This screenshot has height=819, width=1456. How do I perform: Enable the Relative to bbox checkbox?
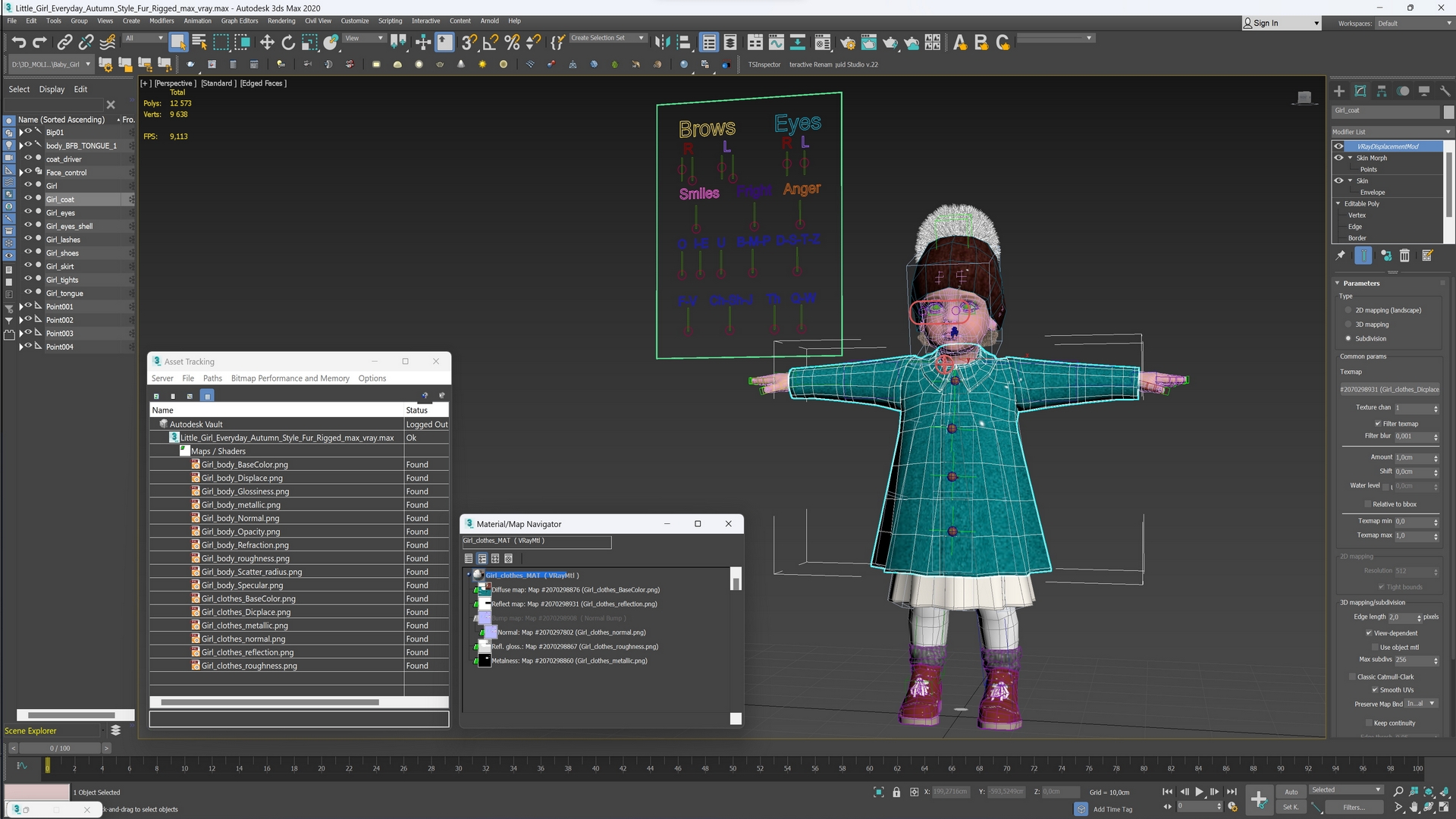point(1368,504)
